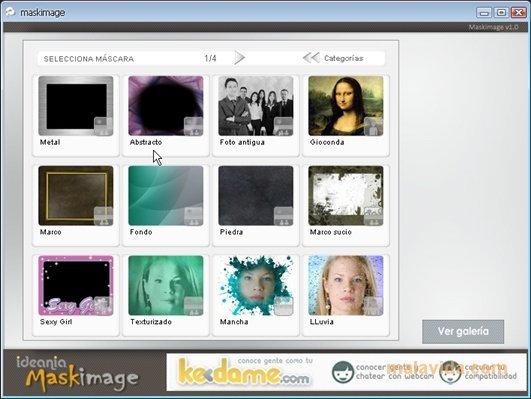The image size is (531, 399).
Task: Click the people icon on Mancha mask
Action: 283,306
